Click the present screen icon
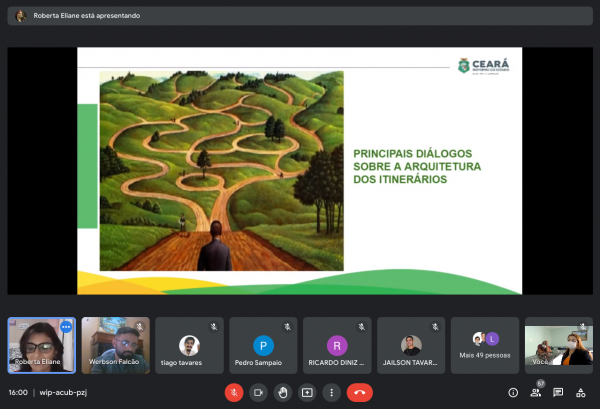 click(307, 393)
